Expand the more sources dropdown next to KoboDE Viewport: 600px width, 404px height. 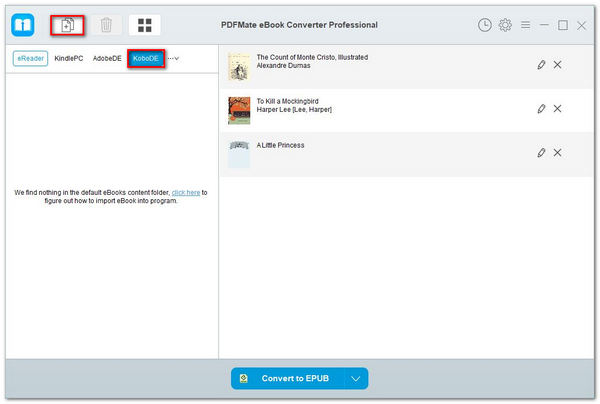173,59
